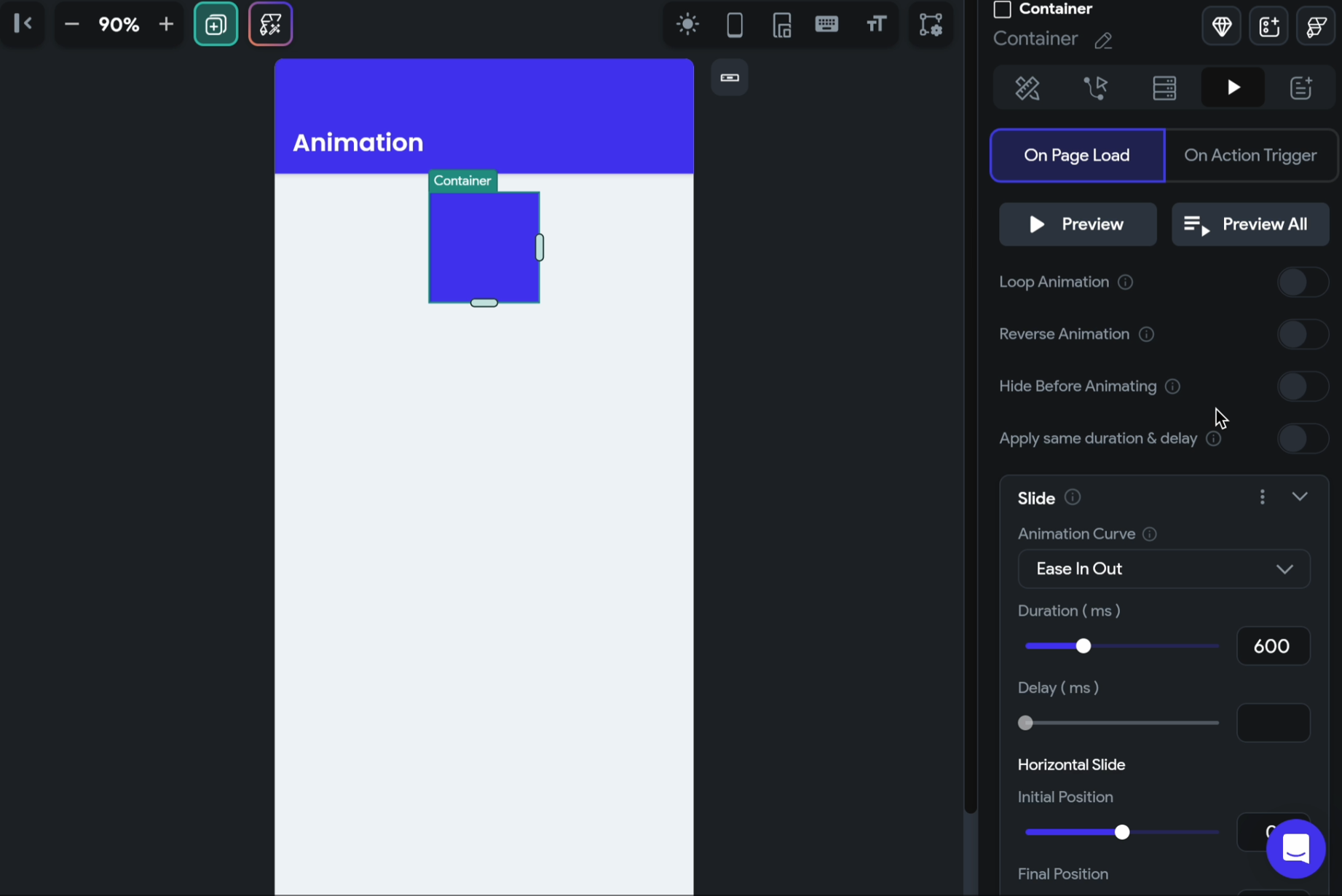
Task: Click the container bottom resize handle
Action: coord(483,303)
